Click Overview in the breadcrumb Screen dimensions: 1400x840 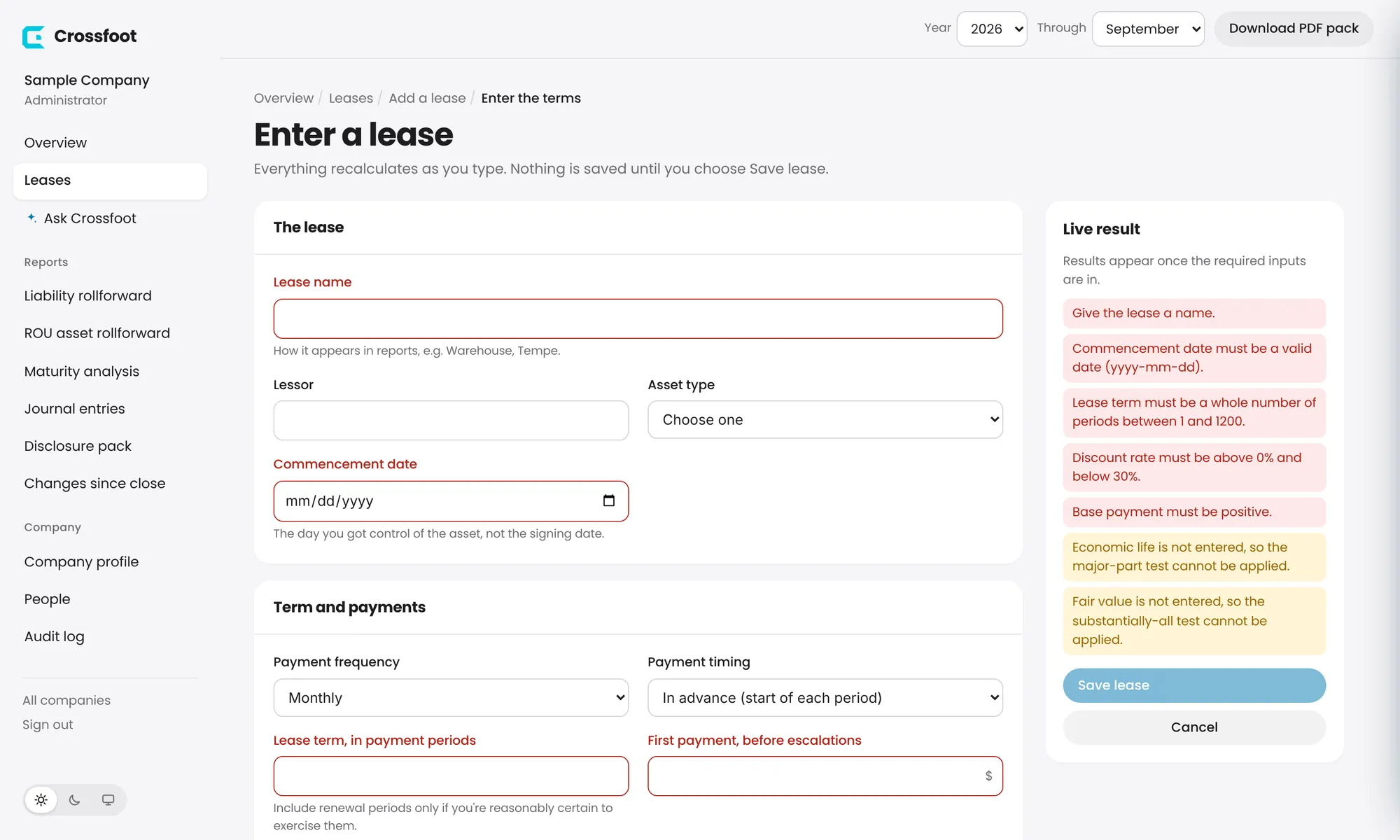coord(283,98)
